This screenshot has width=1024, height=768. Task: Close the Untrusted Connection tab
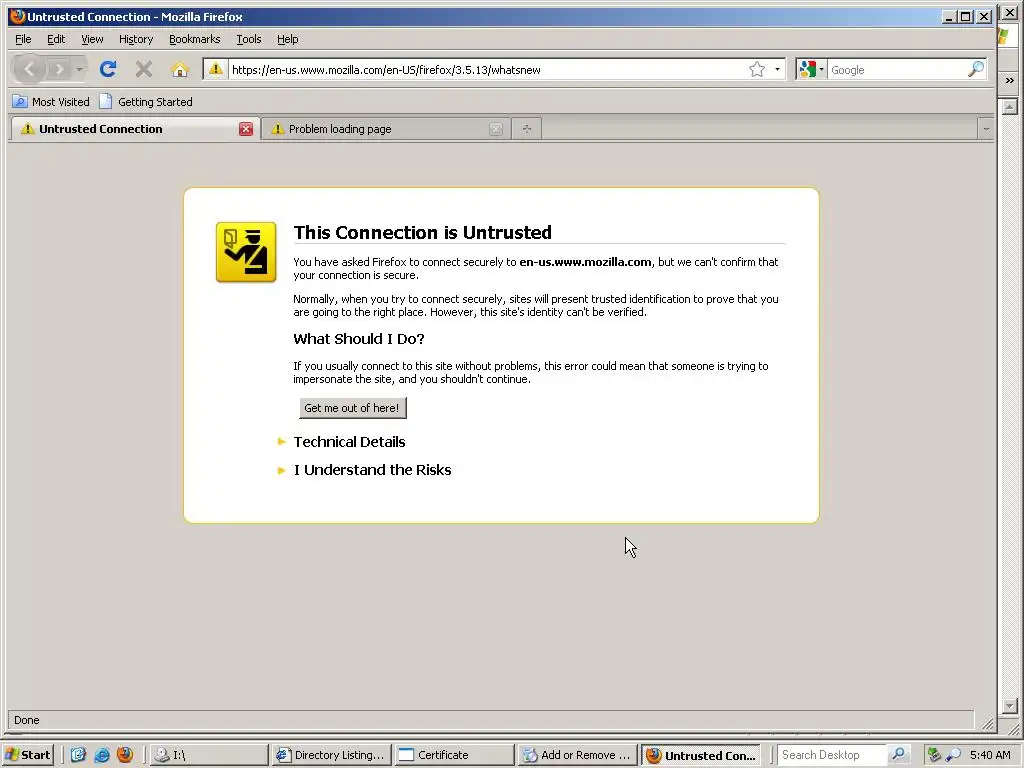coord(246,129)
